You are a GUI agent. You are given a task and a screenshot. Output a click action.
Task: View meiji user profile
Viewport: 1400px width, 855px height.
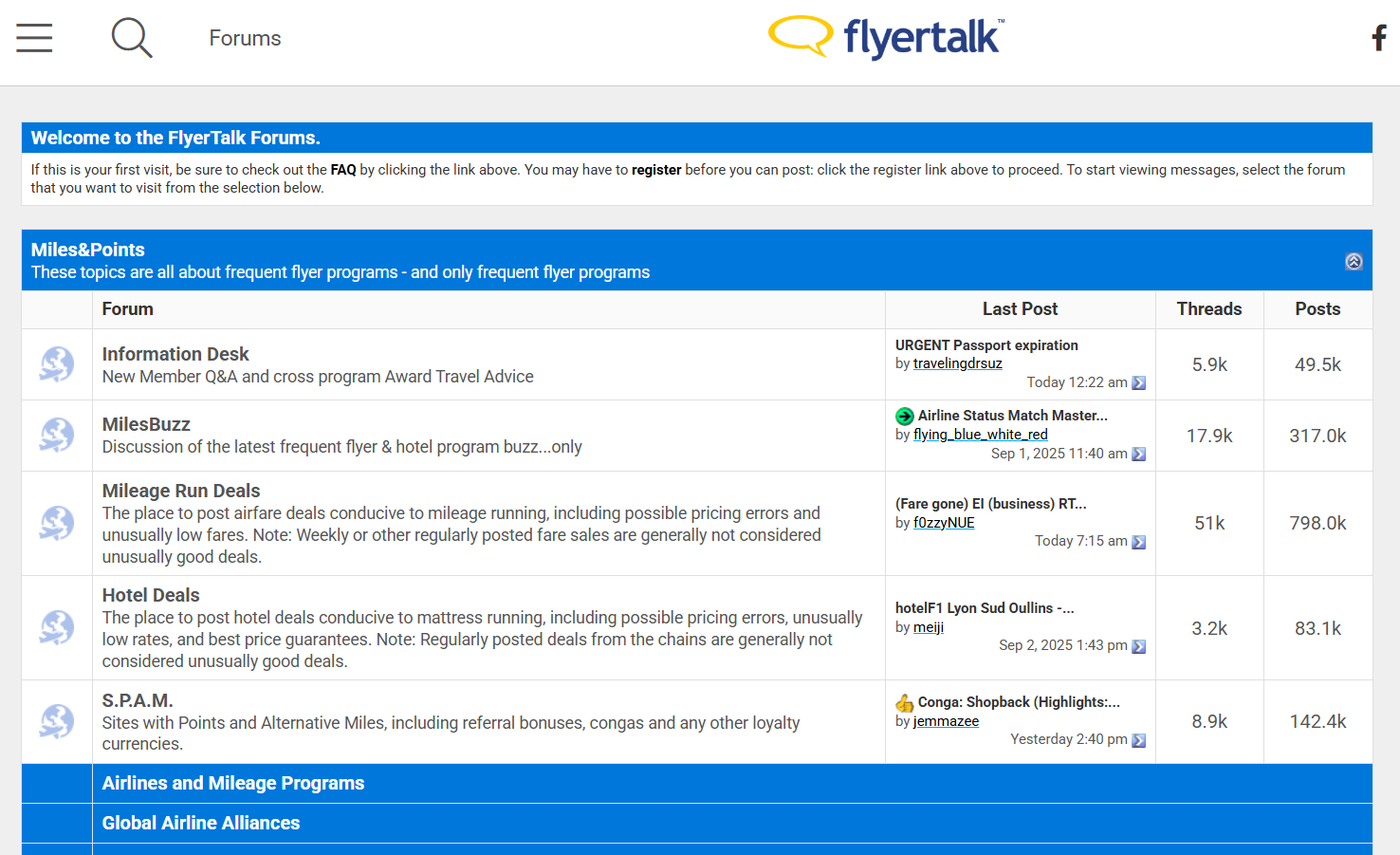(929, 627)
